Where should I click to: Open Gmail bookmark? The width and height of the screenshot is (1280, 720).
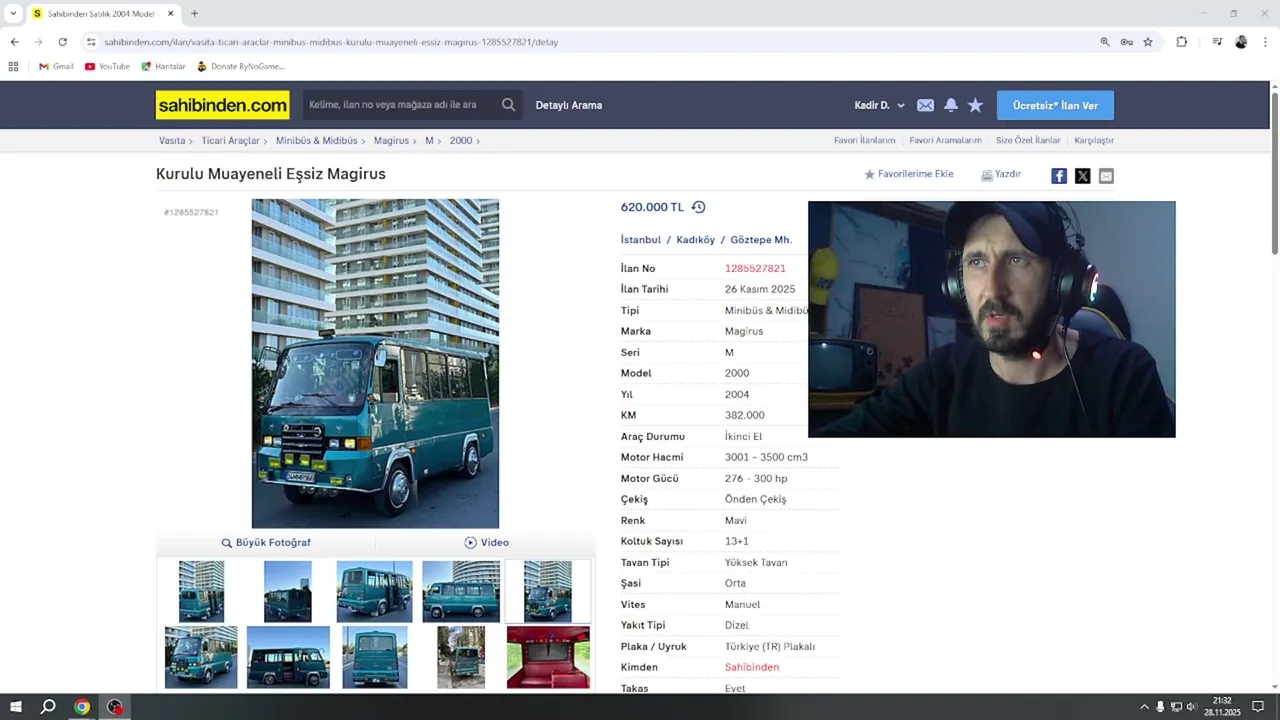(x=56, y=66)
